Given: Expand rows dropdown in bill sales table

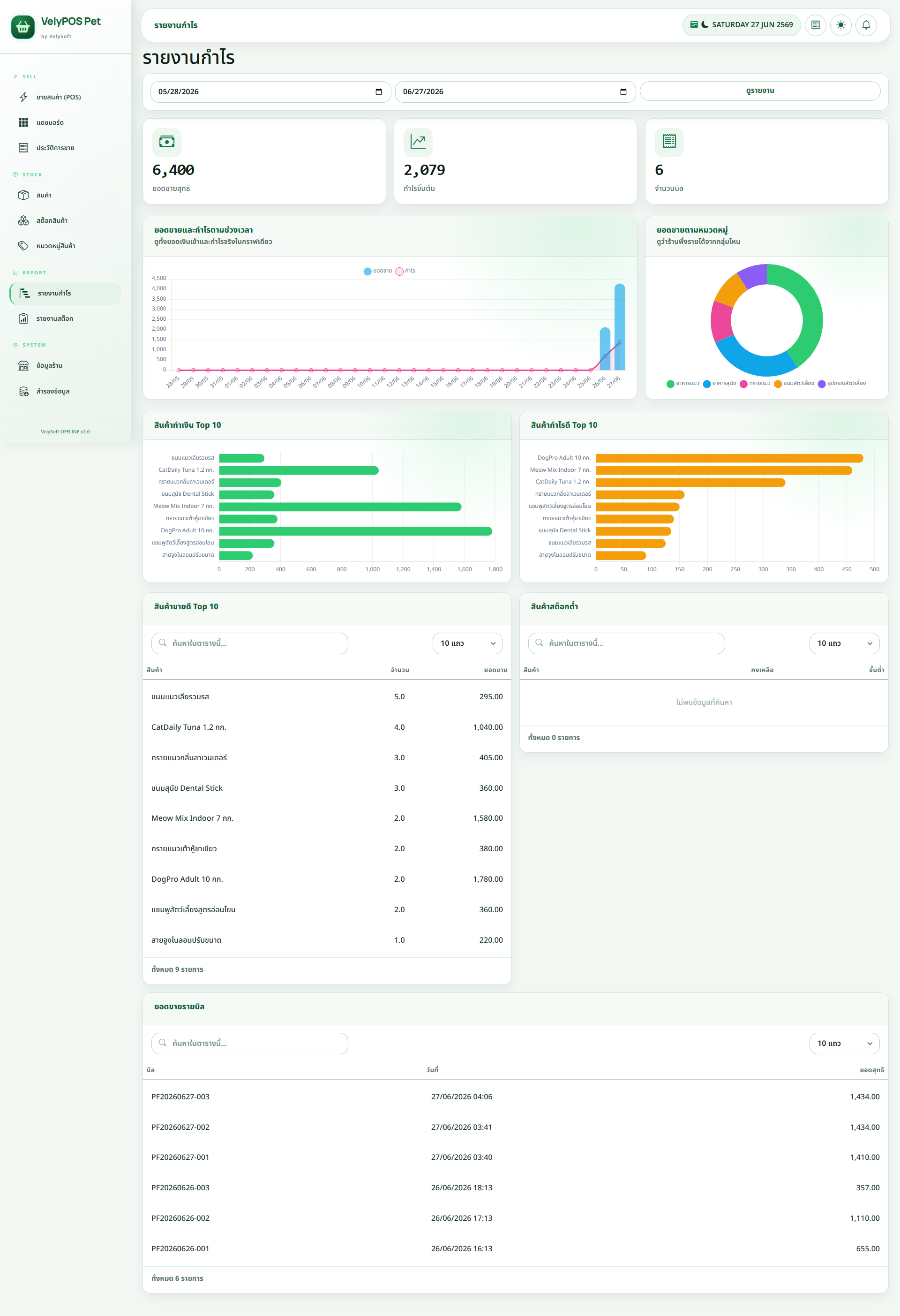Looking at the screenshot, I should (844, 1043).
